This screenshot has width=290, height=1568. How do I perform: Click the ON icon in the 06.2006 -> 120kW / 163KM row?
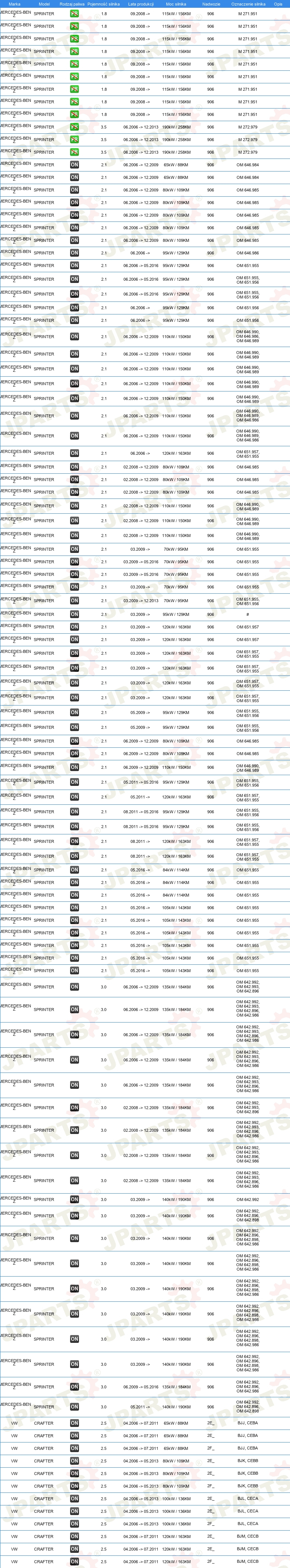coord(74,454)
